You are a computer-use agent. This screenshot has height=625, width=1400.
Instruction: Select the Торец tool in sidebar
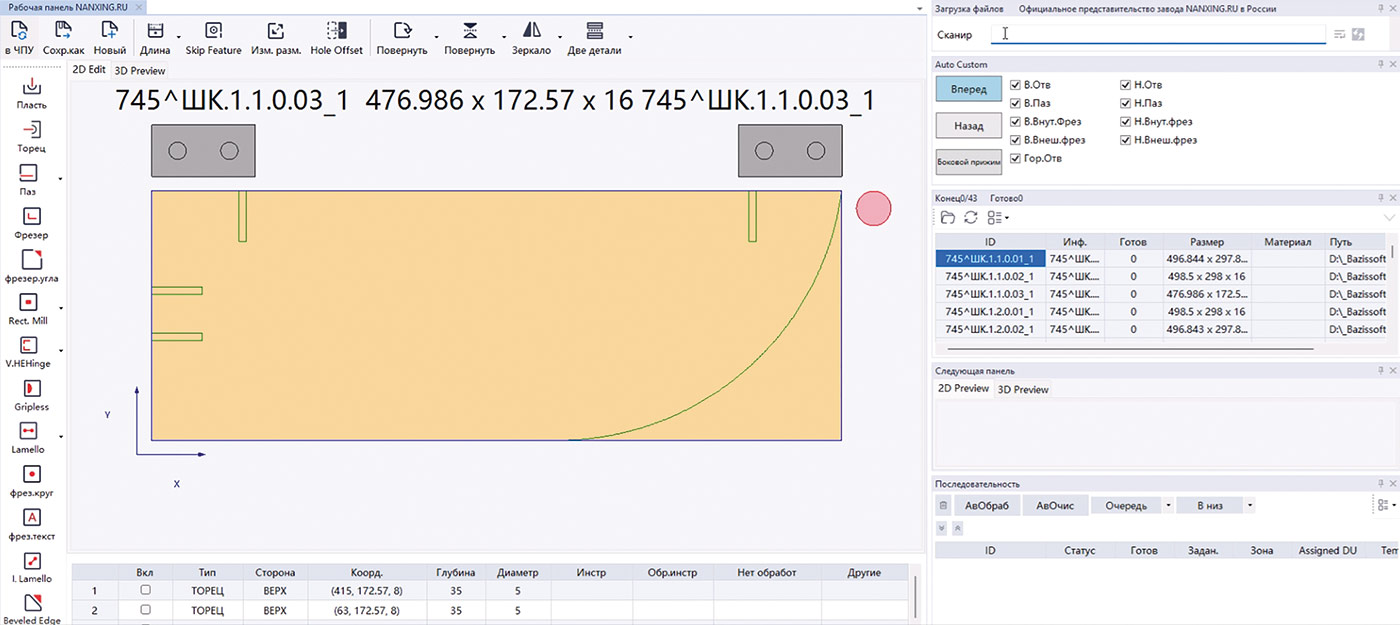(31, 130)
